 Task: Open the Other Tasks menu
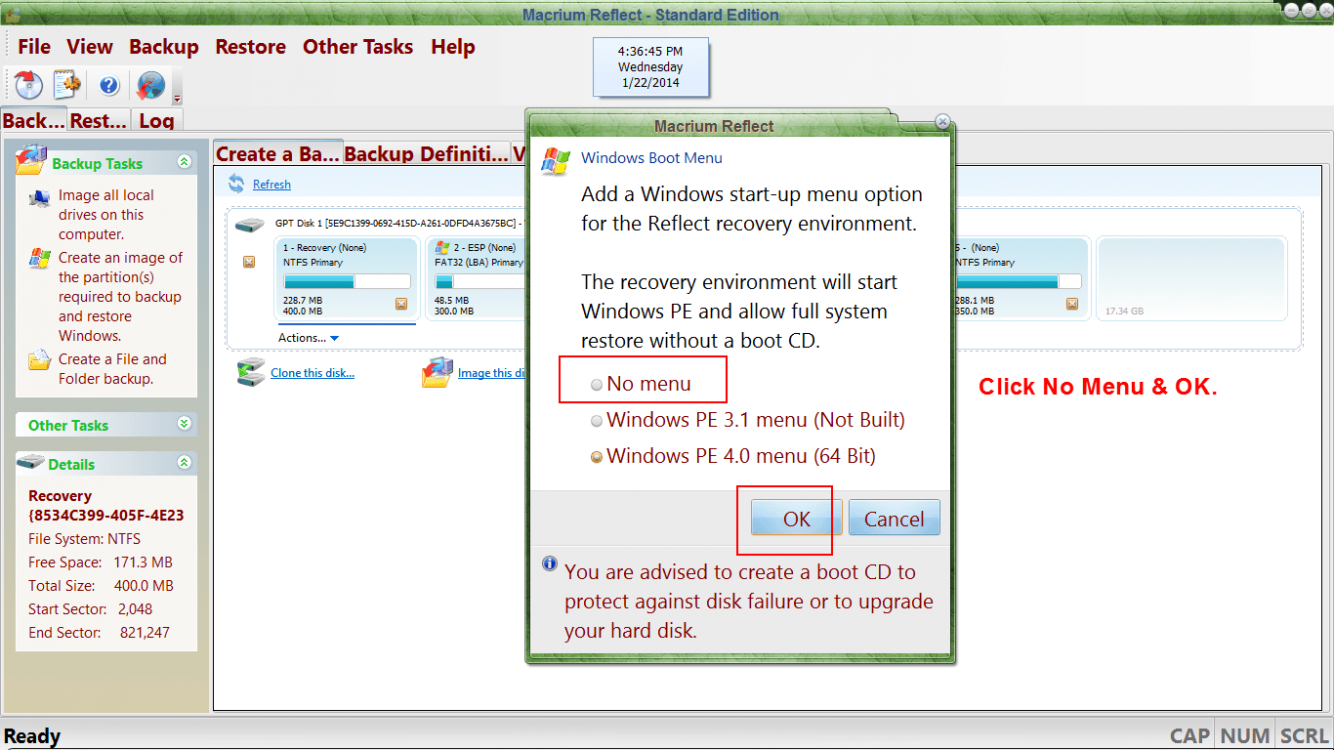[358, 47]
